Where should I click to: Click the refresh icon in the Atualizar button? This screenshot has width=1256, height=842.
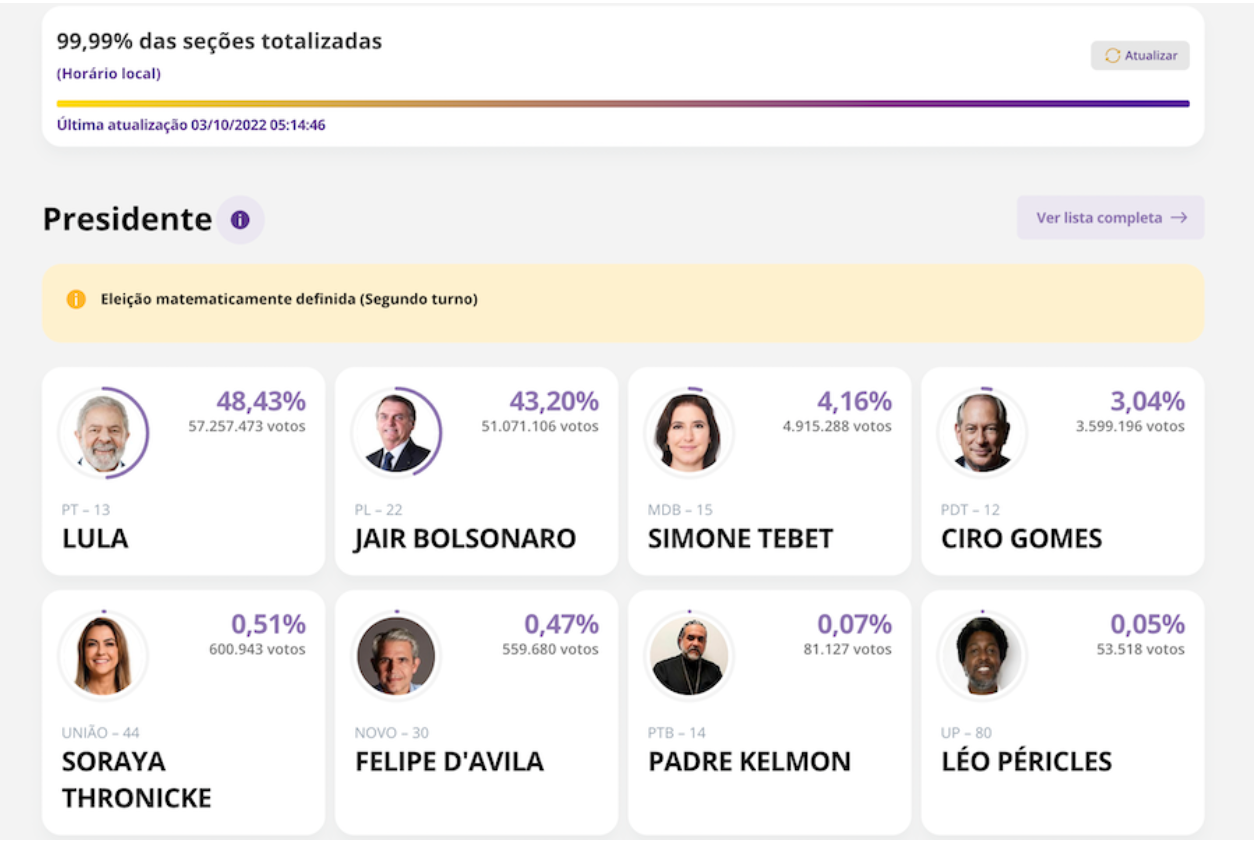click(1110, 56)
